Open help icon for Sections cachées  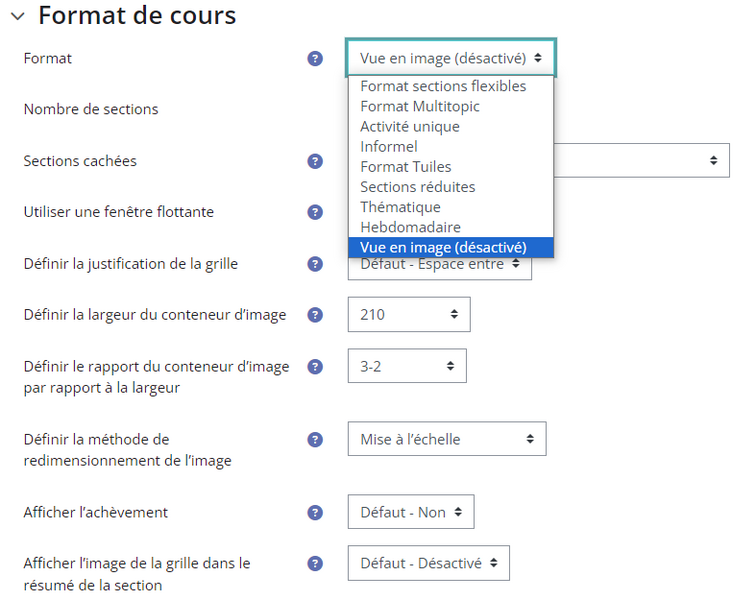point(315,161)
